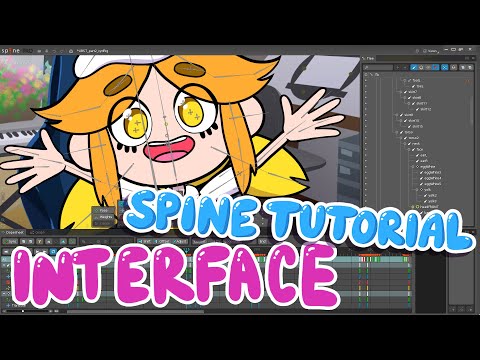Expand the headPoint node in tree
The height and width of the screenshot is (360, 480).
413,207
